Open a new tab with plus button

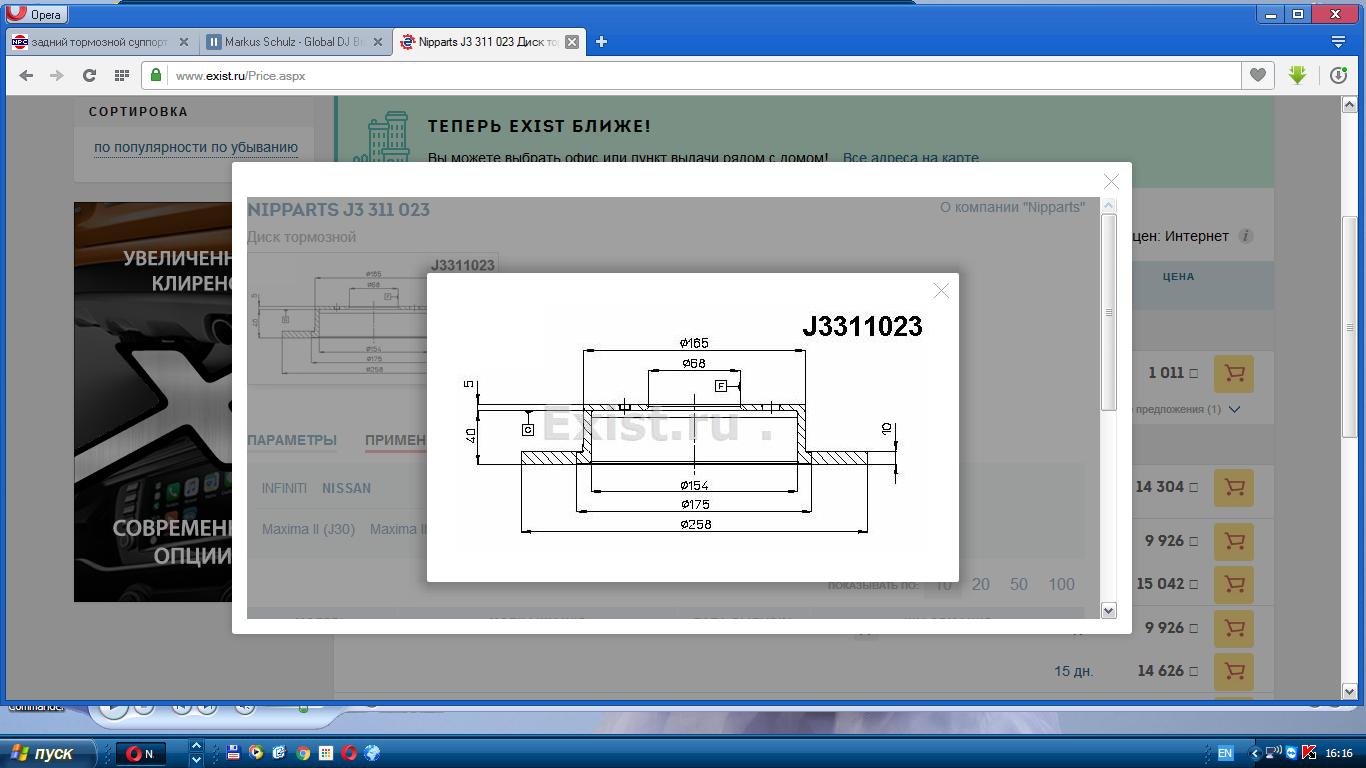601,42
